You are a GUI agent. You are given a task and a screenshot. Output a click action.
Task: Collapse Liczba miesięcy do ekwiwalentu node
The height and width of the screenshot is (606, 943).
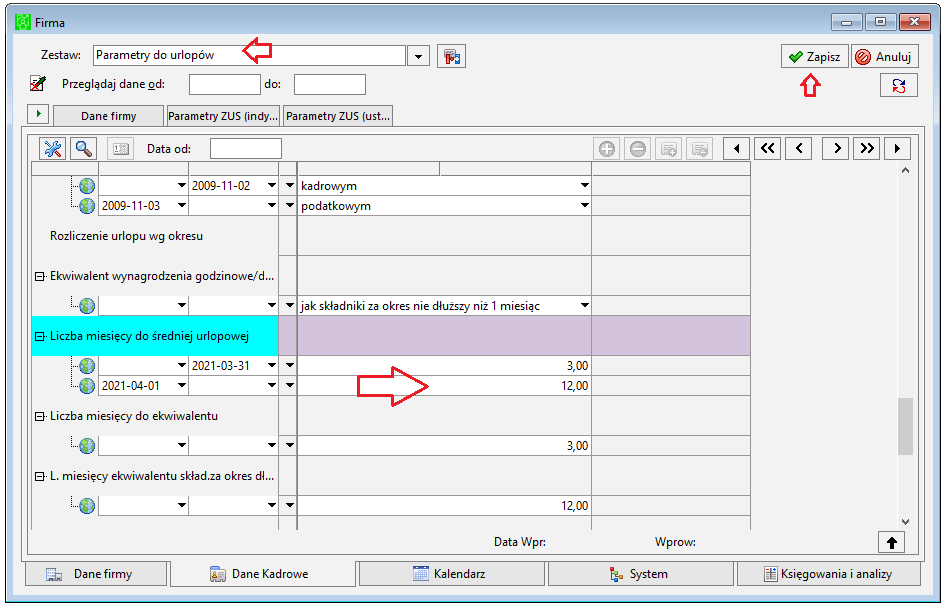tap(40, 417)
